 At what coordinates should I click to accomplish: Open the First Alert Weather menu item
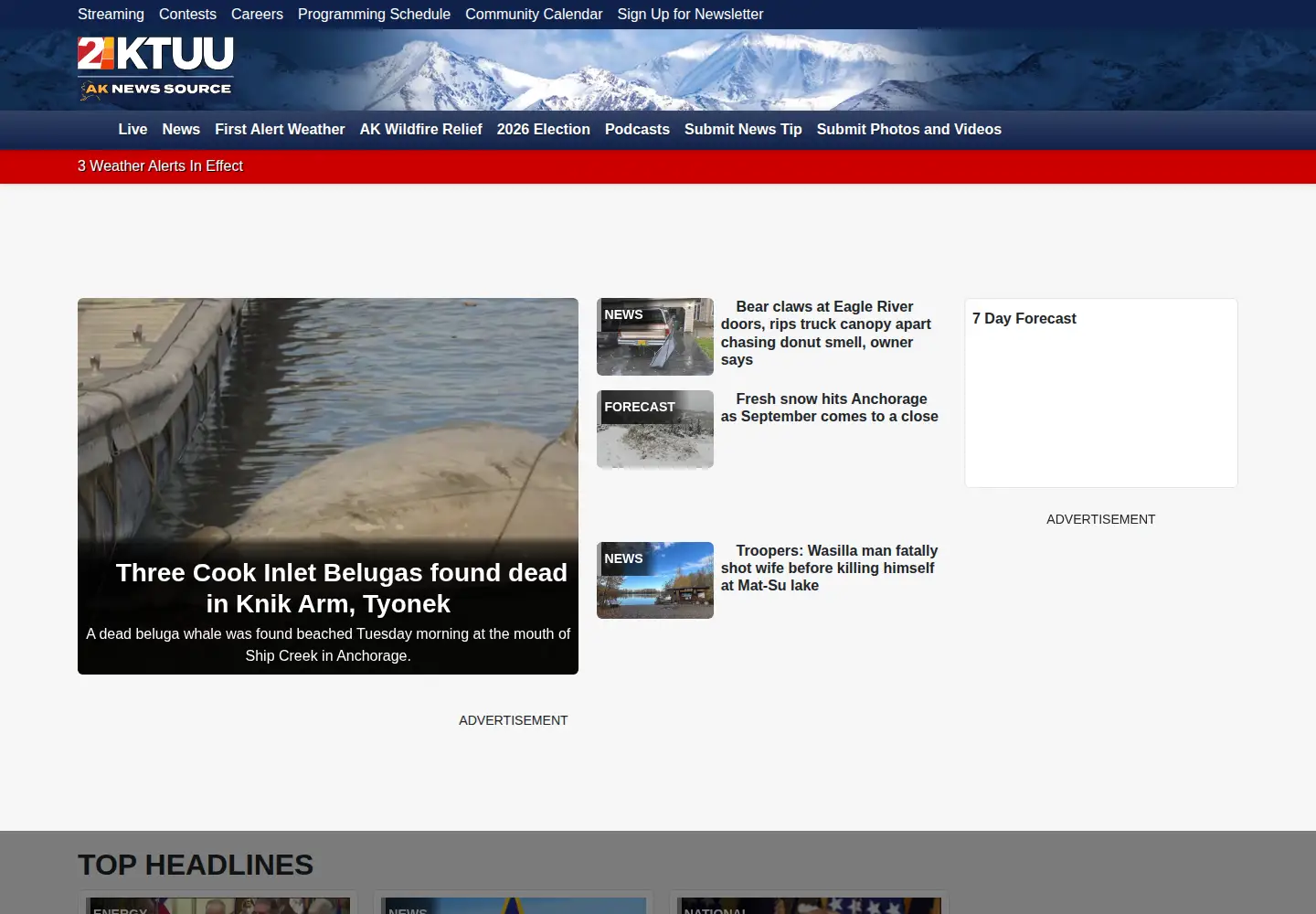(x=280, y=130)
